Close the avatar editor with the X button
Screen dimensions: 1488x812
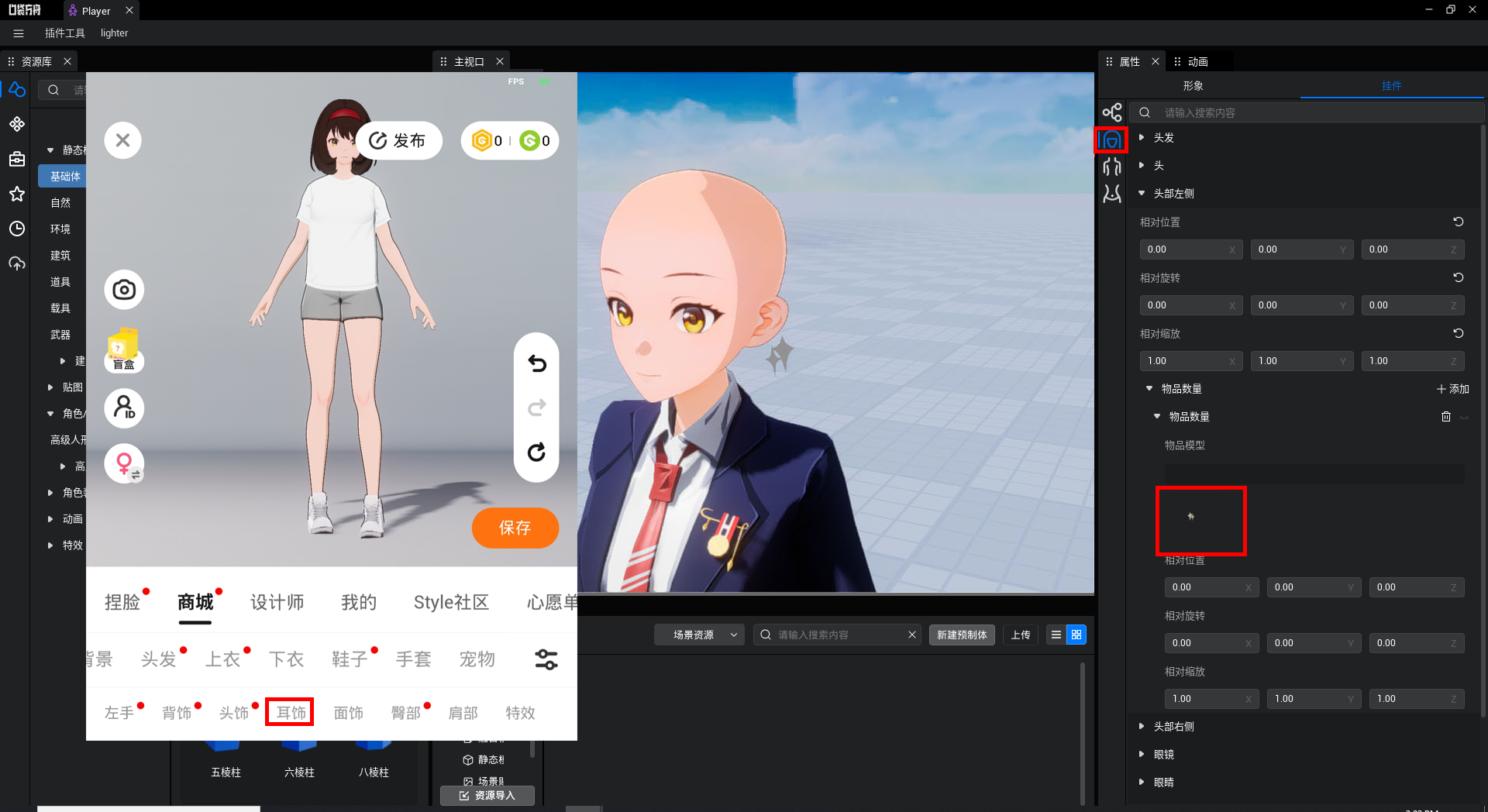(x=122, y=140)
